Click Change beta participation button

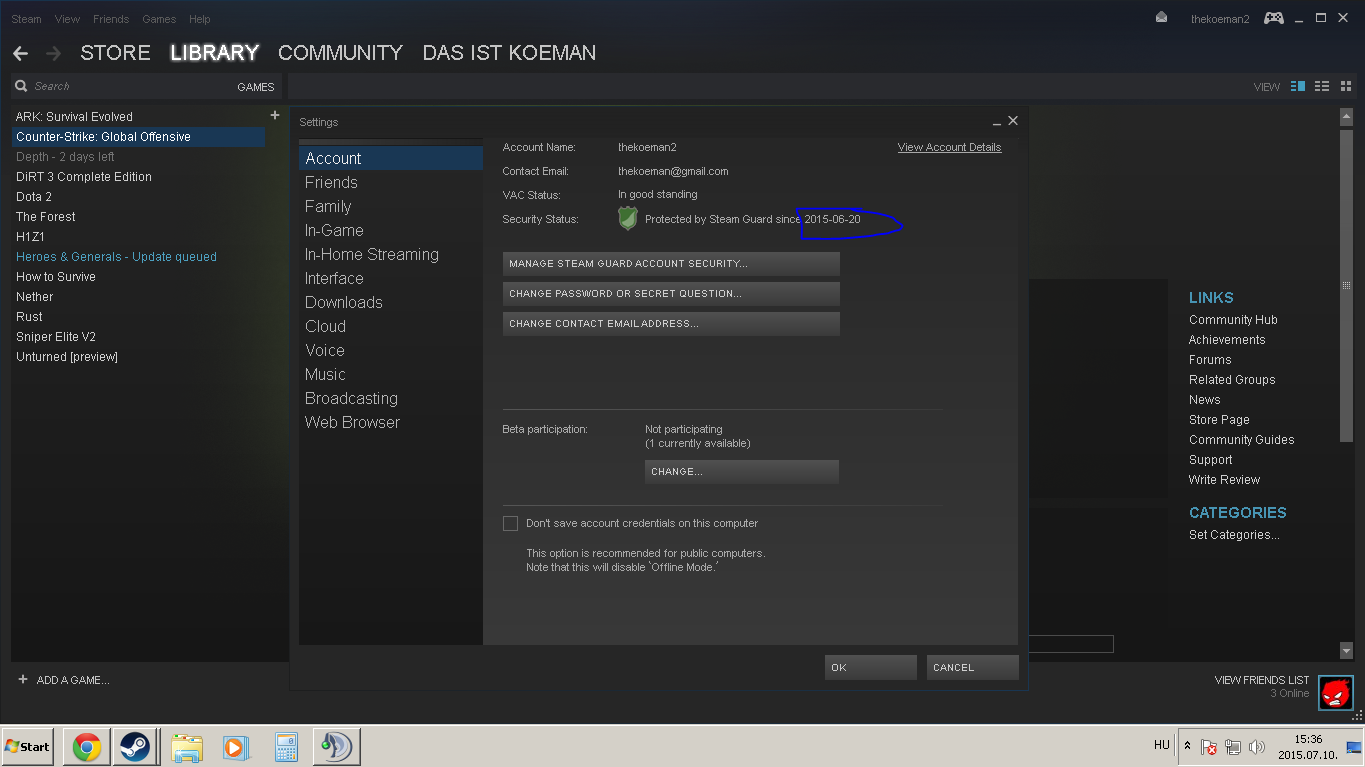(x=742, y=472)
